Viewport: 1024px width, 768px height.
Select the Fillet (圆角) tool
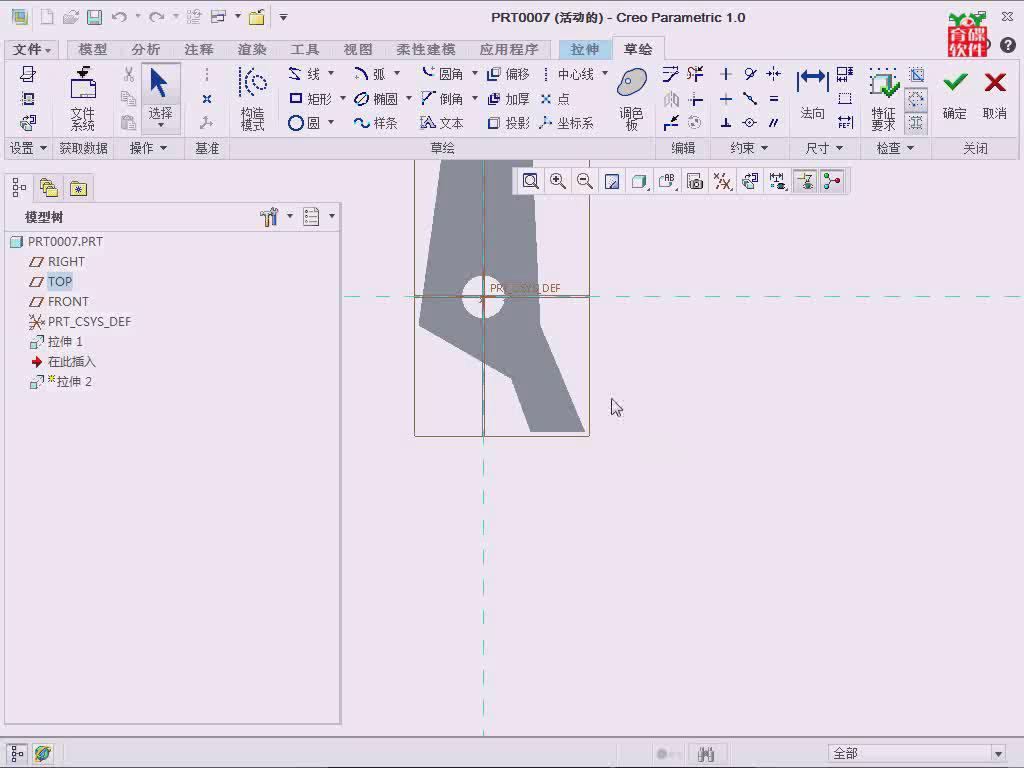point(443,74)
